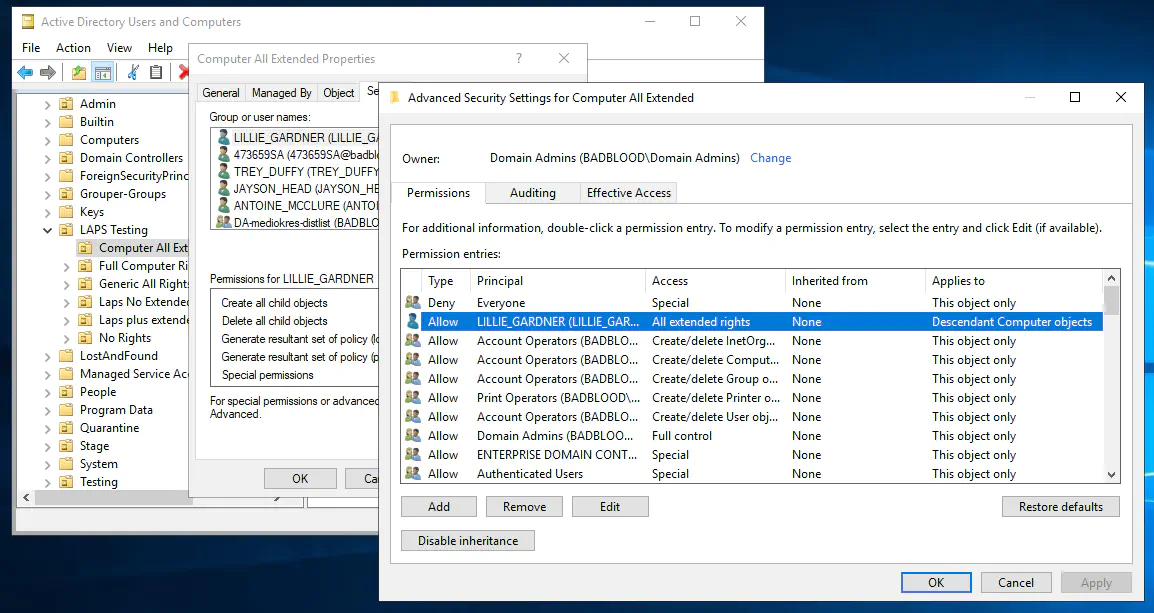Select the 'Create all child objects' permission row
1154x613 pixels.
[x=294, y=302]
